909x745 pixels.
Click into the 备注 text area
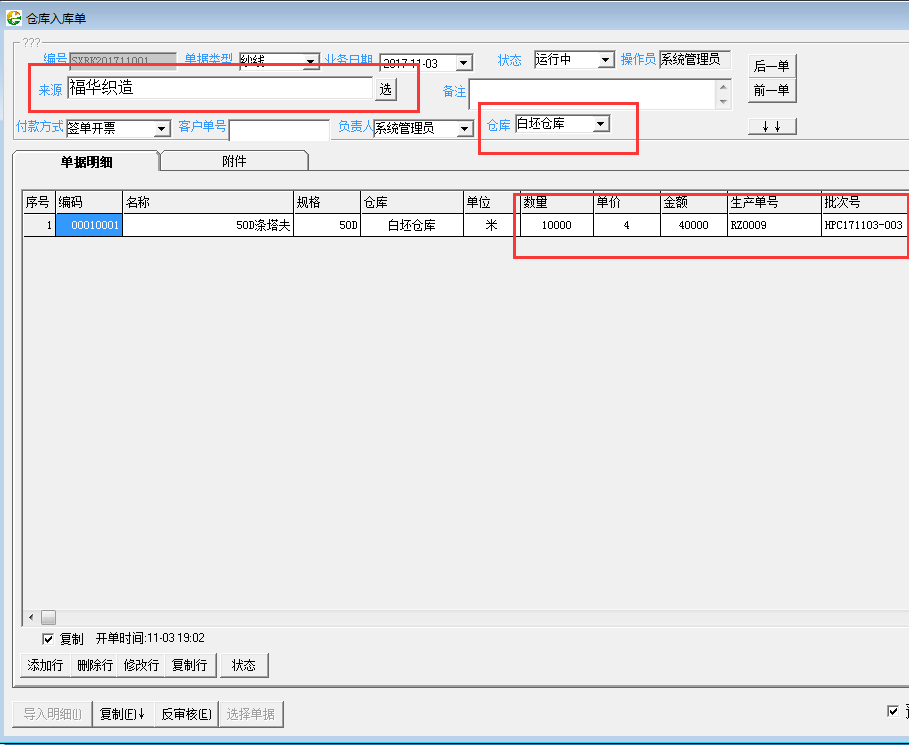(592, 95)
